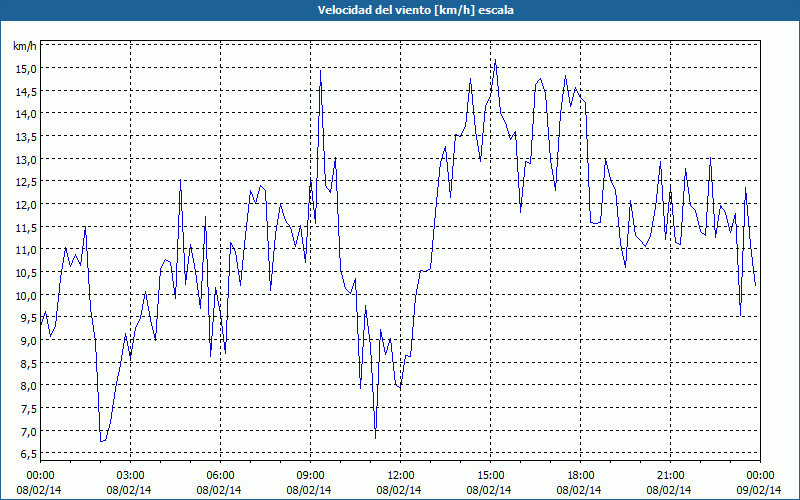Image resolution: width=800 pixels, height=500 pixels.
Task: Select the 14,0 y-axis value
Action: [26, 114]
